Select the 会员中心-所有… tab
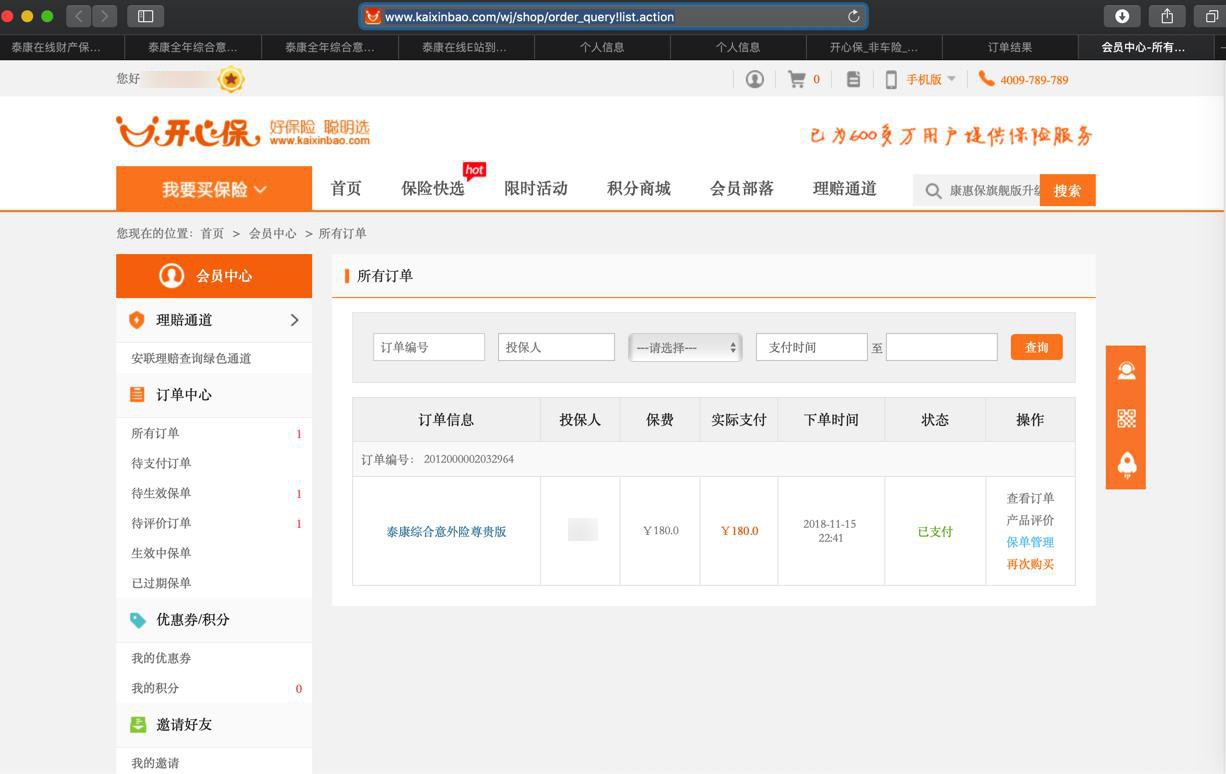 click(x=1143, y=47)
